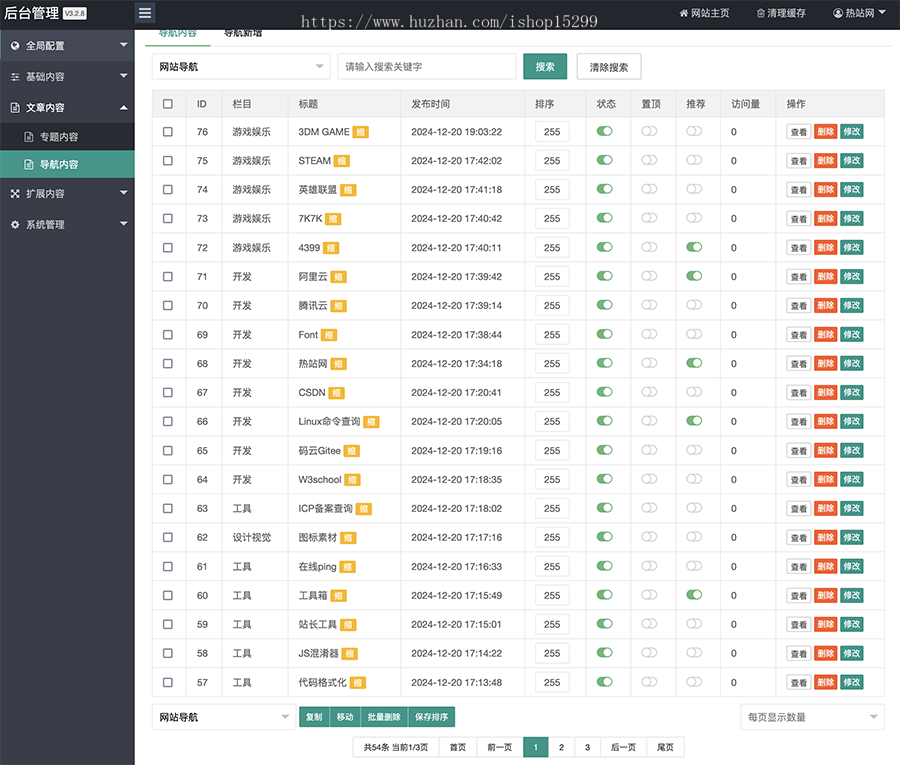Open 导航内容 in the sidebar
The image size is (900, 765).
67,164
